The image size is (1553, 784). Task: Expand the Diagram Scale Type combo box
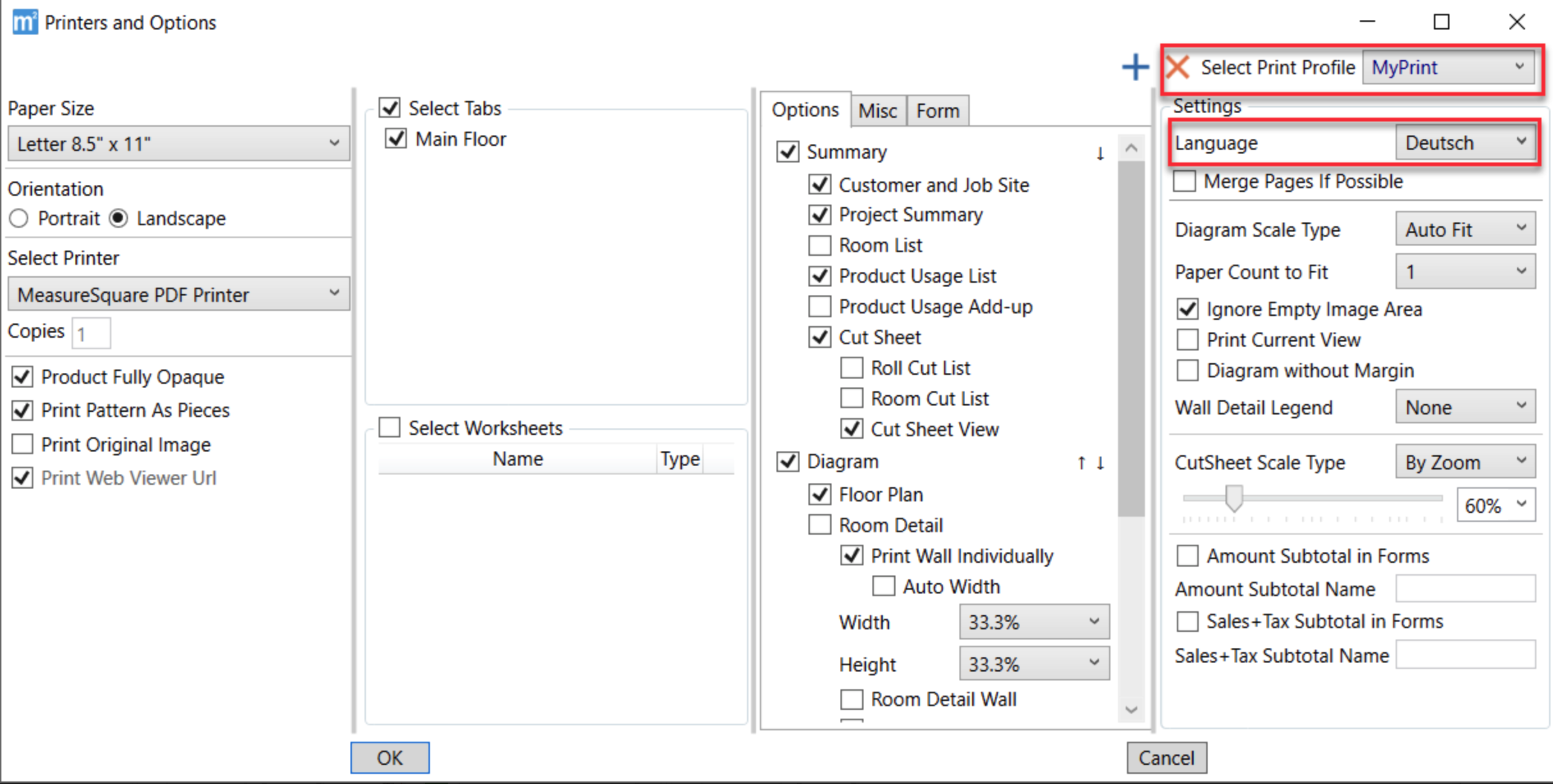click(1465, 230)
